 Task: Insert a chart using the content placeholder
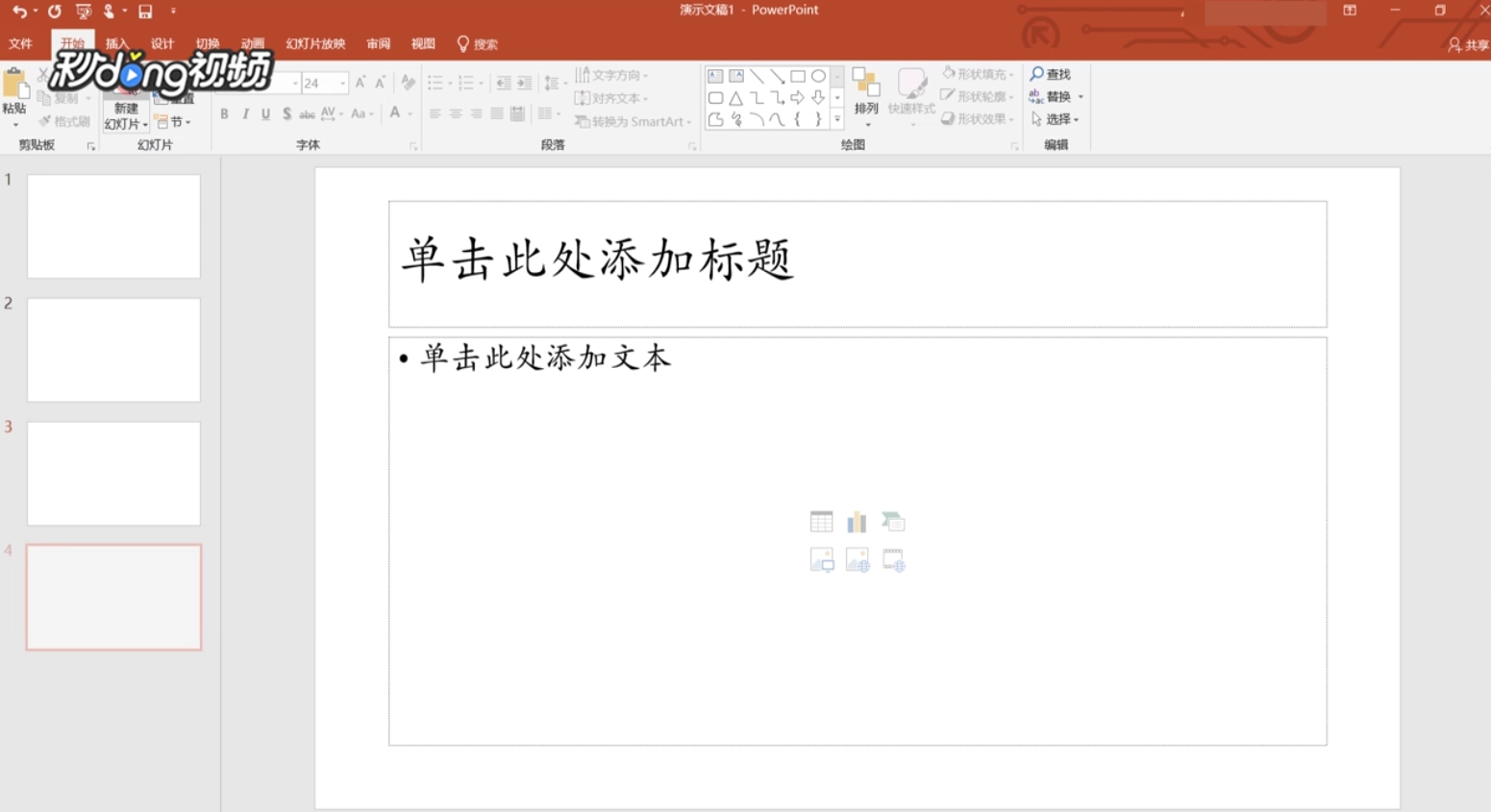point(857,521)
